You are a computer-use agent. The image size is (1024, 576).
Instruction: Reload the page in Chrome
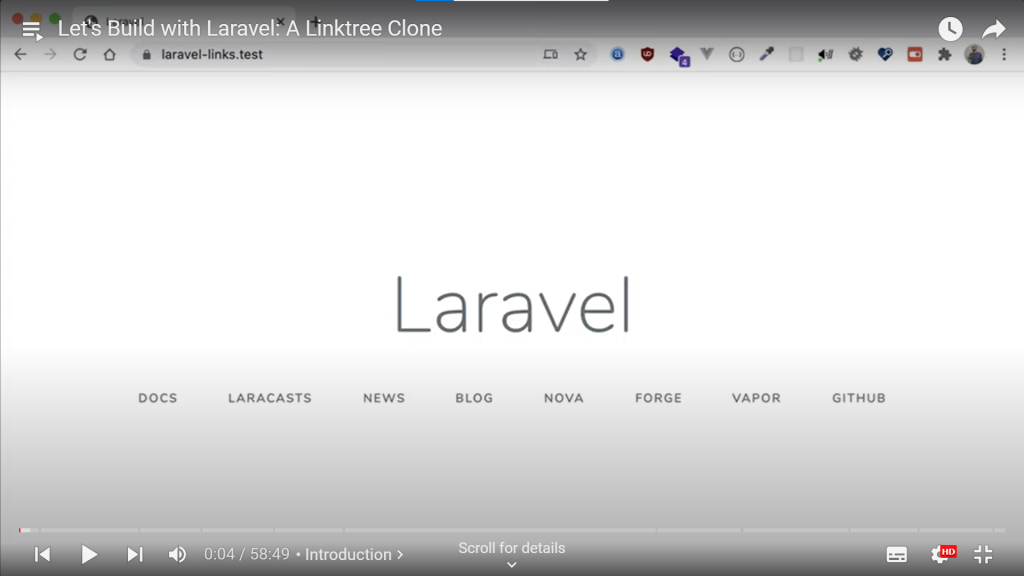[x=80, y=55]
